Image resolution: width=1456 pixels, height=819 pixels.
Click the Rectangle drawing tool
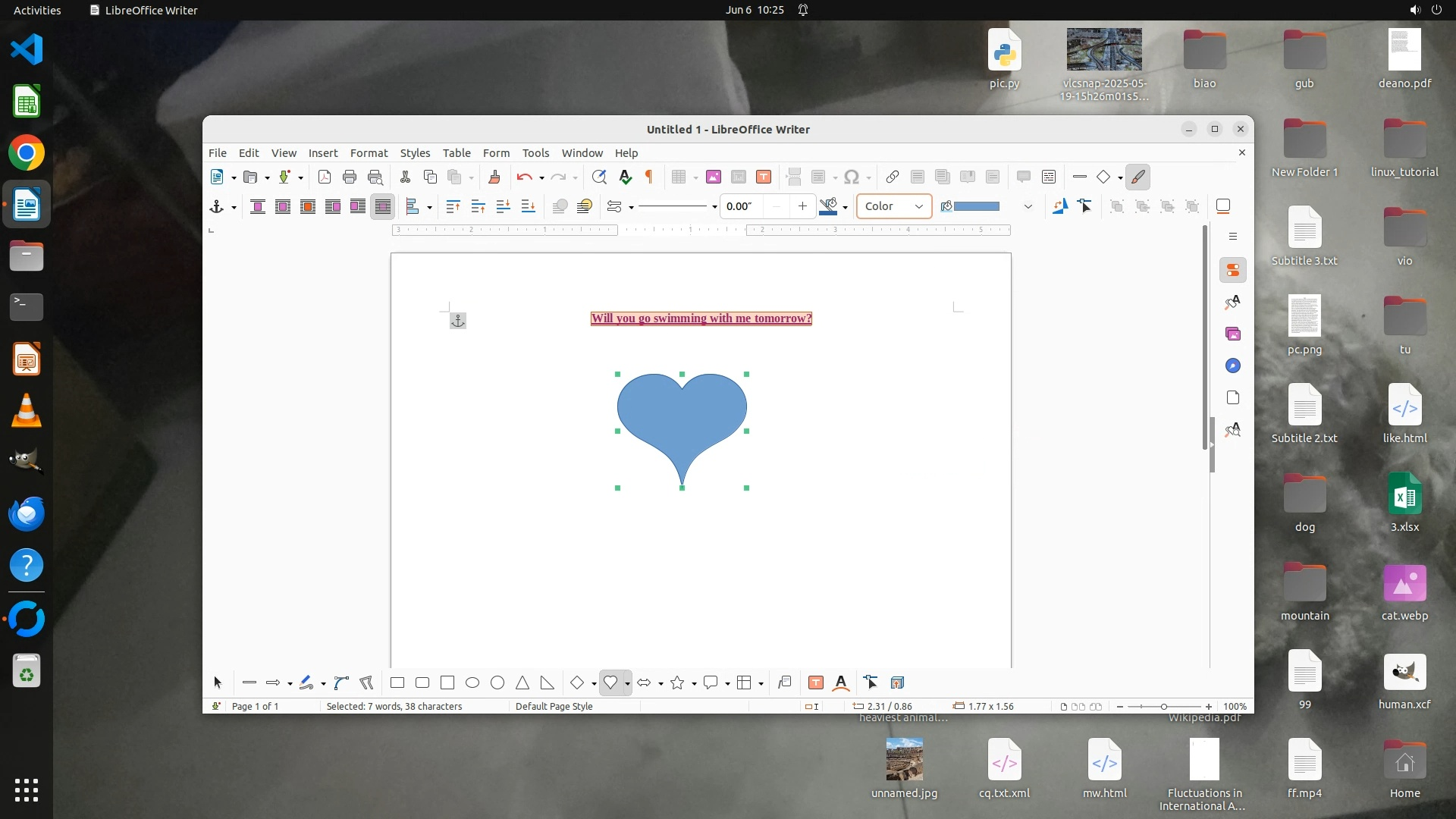tap(397, 682)
